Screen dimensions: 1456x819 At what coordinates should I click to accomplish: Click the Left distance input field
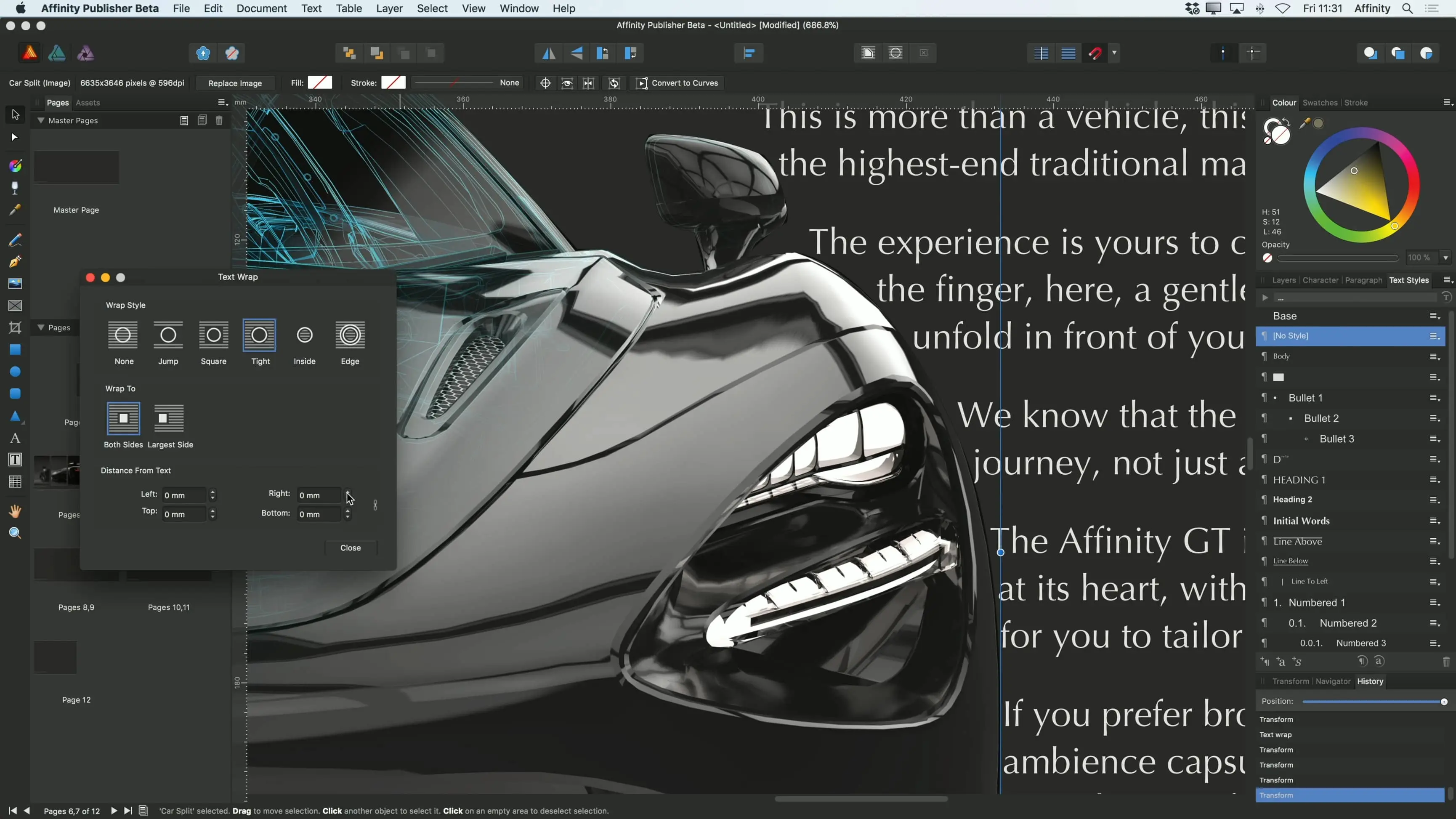click(x=185, y=496)
